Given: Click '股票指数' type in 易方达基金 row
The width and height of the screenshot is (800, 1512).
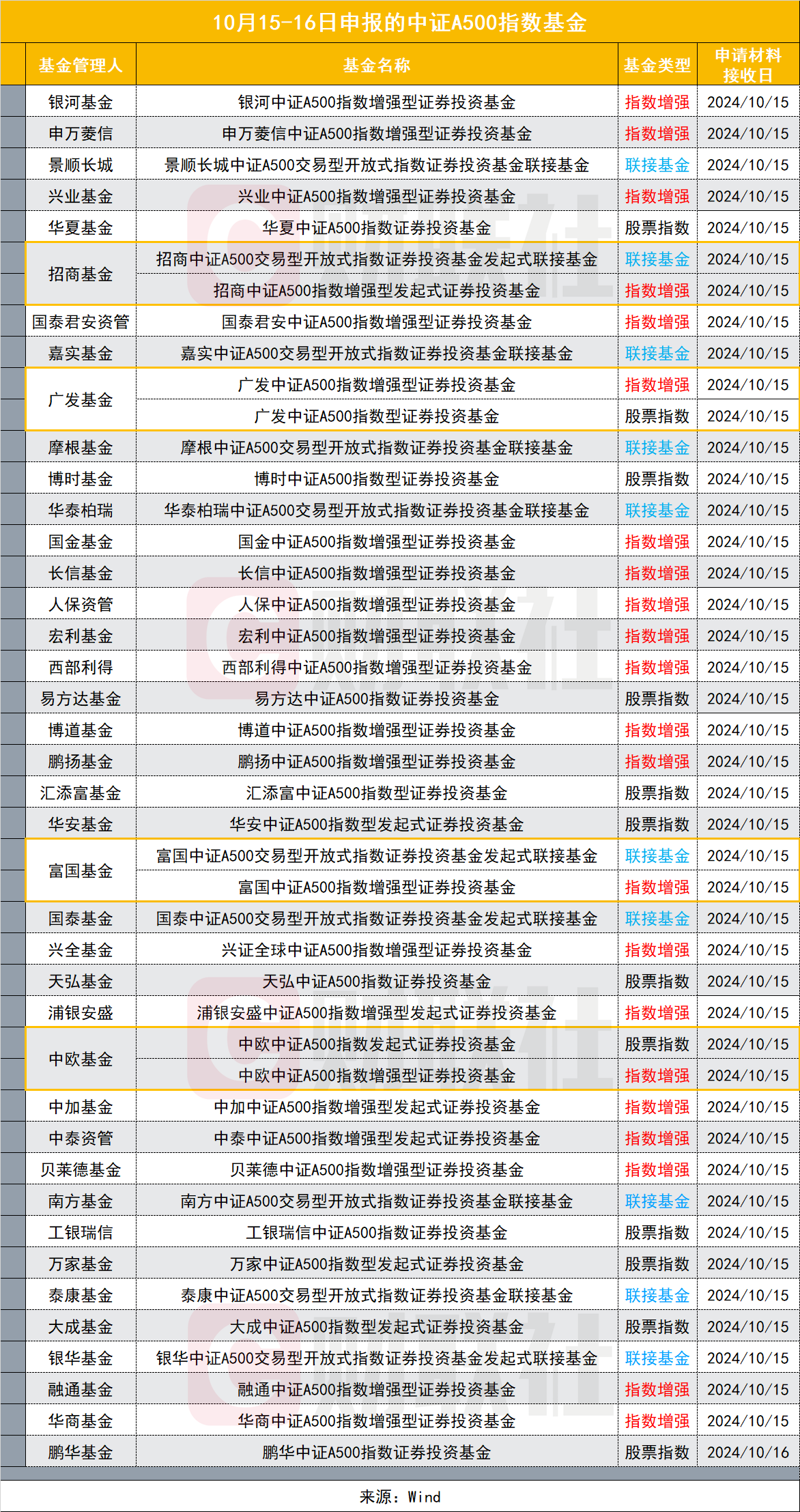Looking at the screenshot, I should 657,698.
